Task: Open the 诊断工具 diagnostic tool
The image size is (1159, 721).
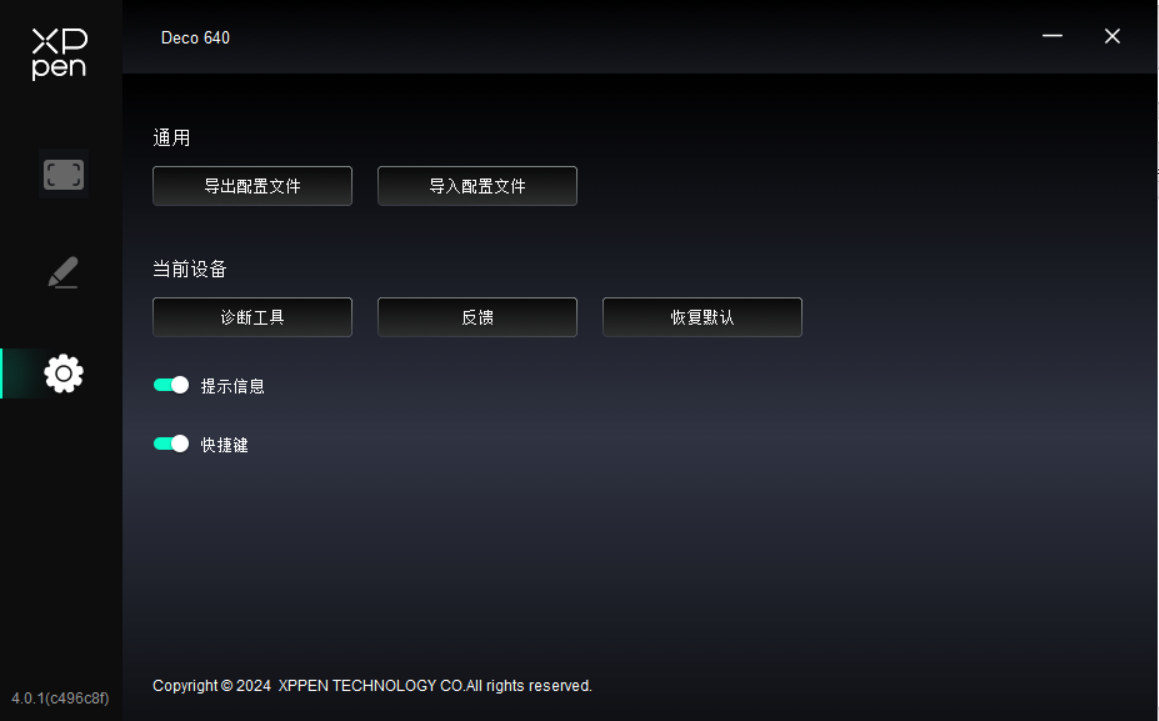Action: 252,317
